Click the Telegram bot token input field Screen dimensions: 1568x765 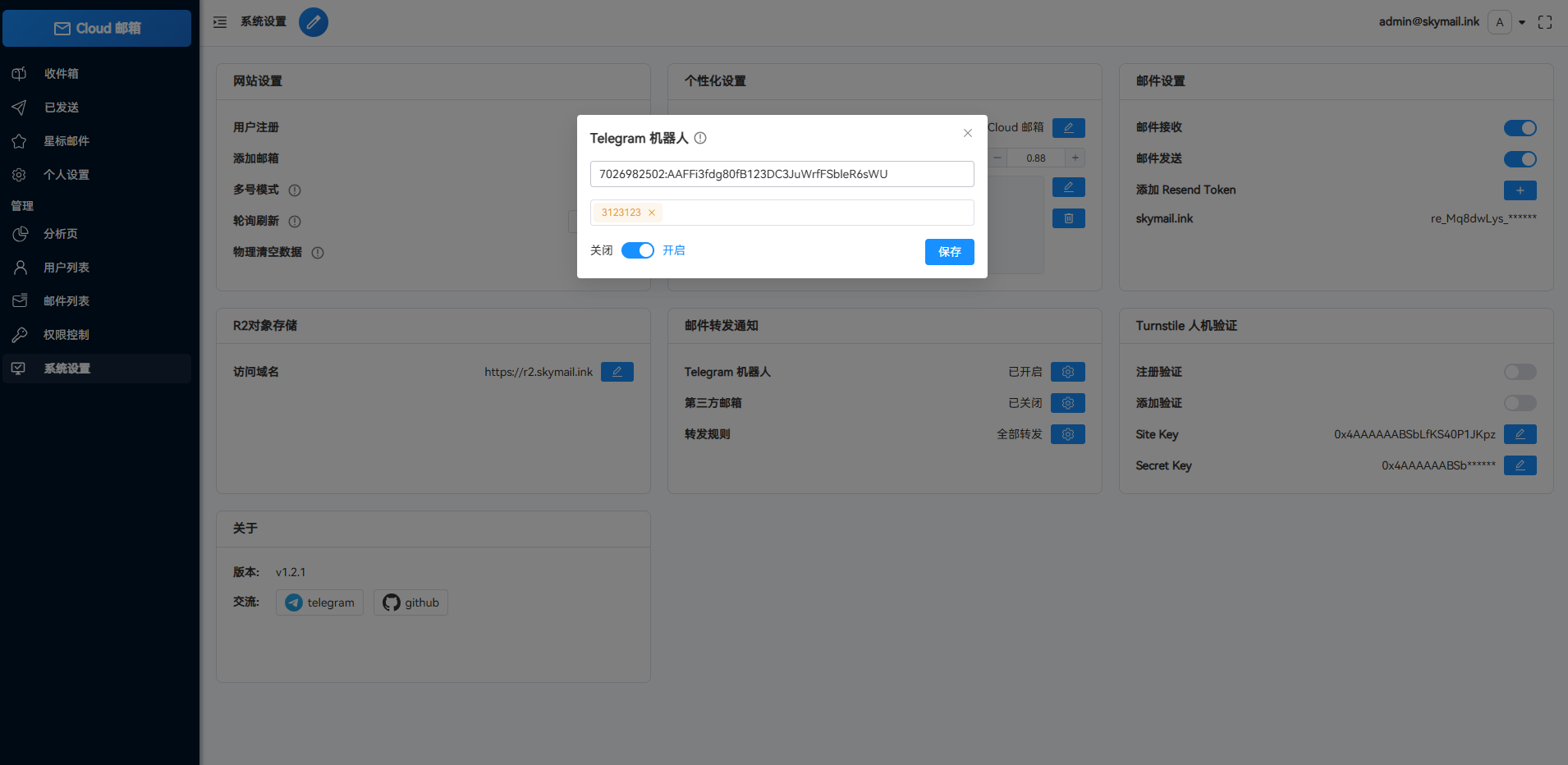(782, 174)
